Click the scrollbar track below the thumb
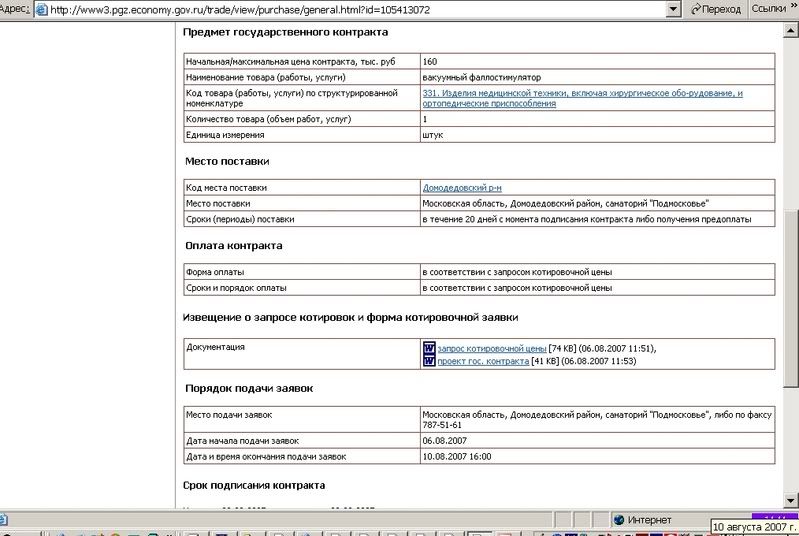The height and width of the screenshot is (536, 799). [791, 440]
